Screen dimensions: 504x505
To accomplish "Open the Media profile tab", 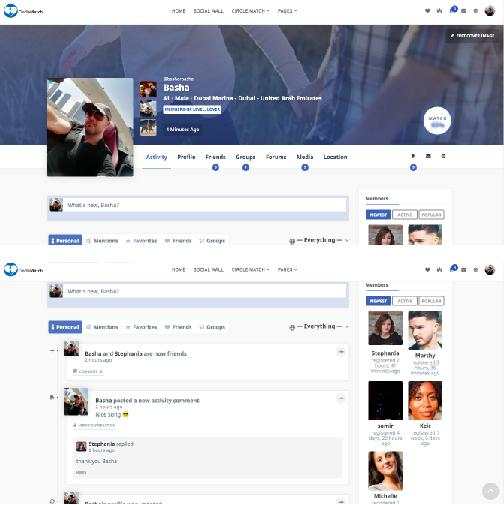I will pyautogui.click(x=305, y=157).
